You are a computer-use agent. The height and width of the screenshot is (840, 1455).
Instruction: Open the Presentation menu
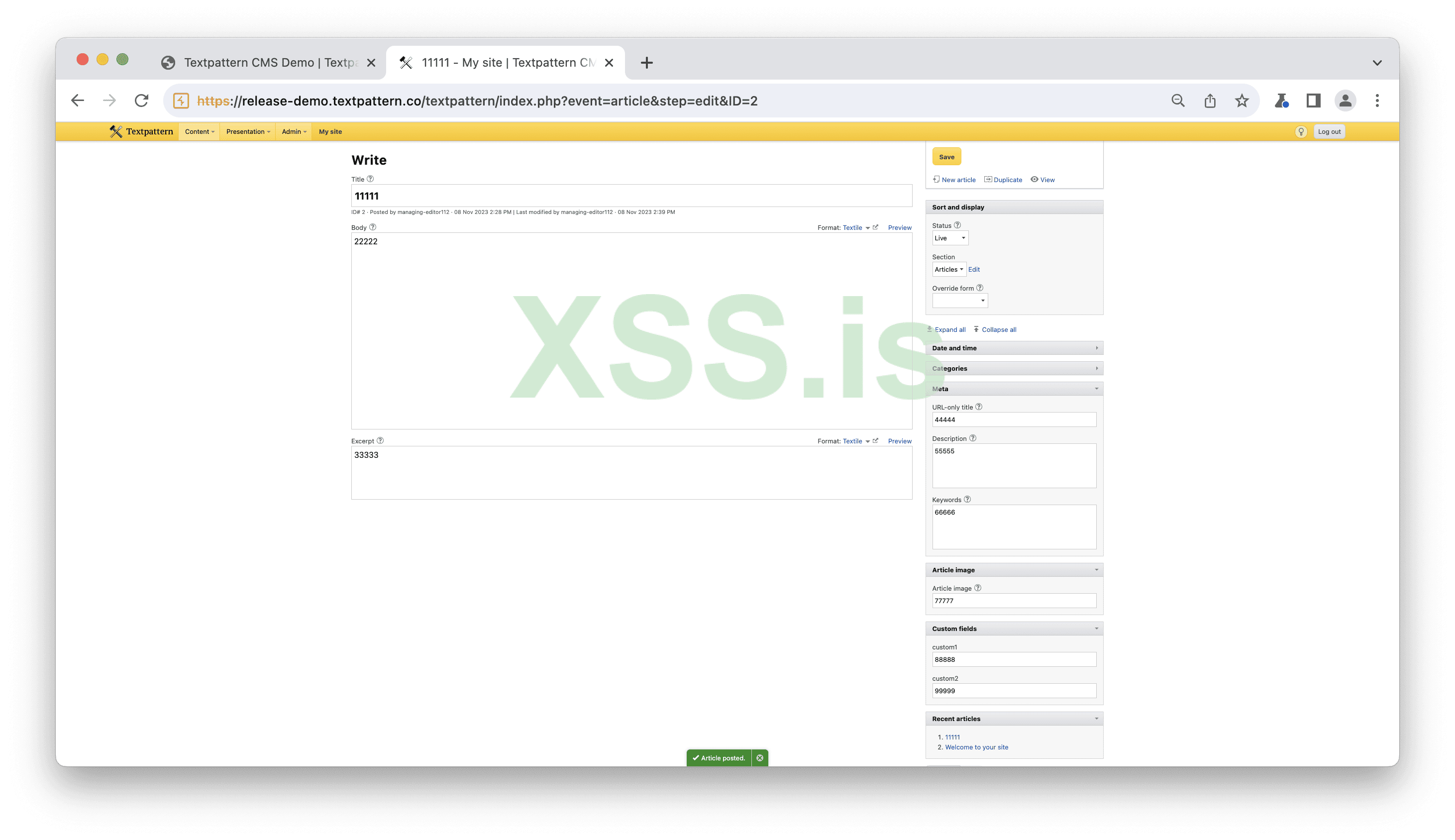pos(247,131)
